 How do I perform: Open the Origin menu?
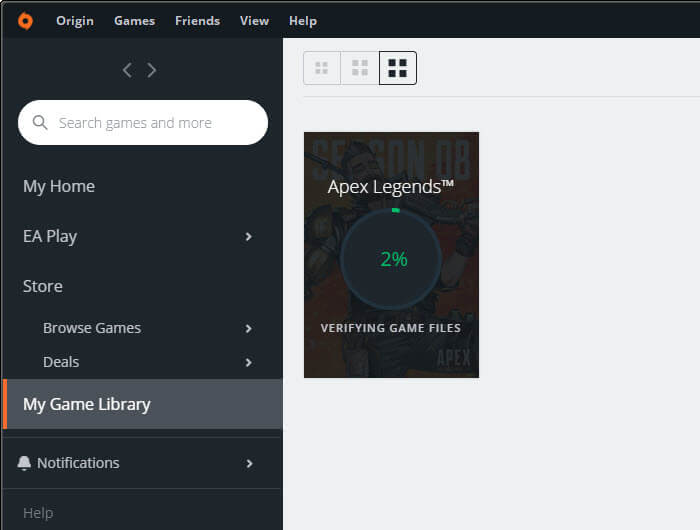(75, 21)
